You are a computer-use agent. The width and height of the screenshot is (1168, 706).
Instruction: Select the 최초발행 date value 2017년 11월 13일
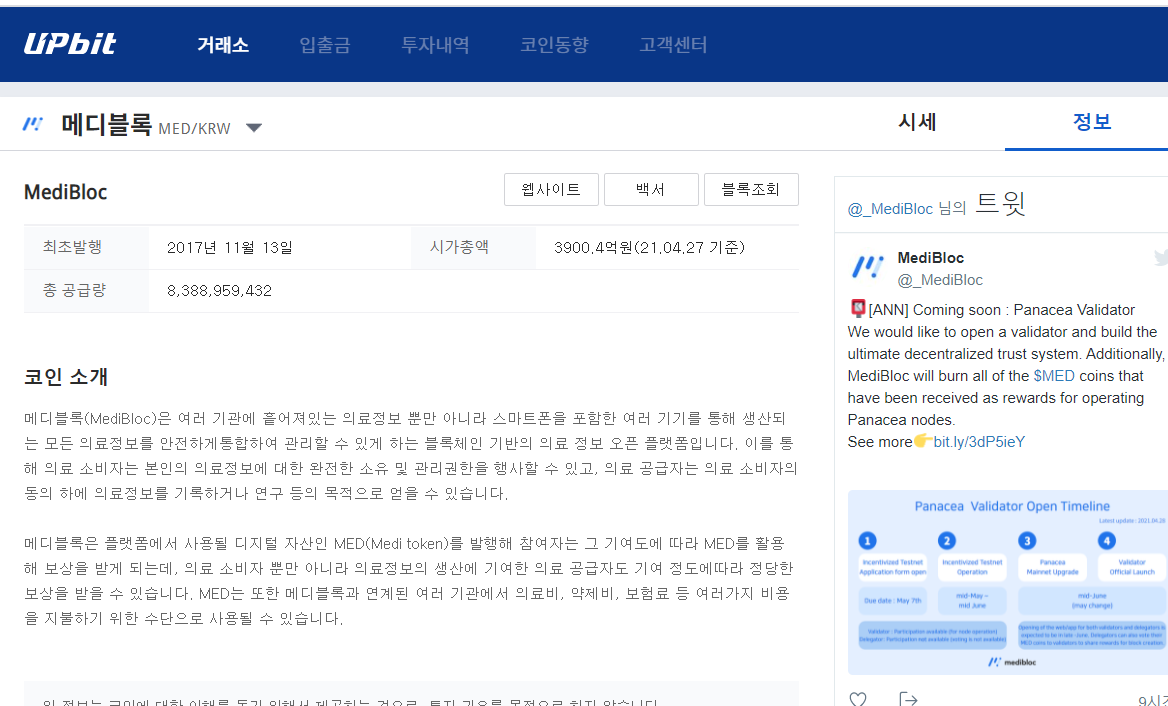(x=230, y=248)
